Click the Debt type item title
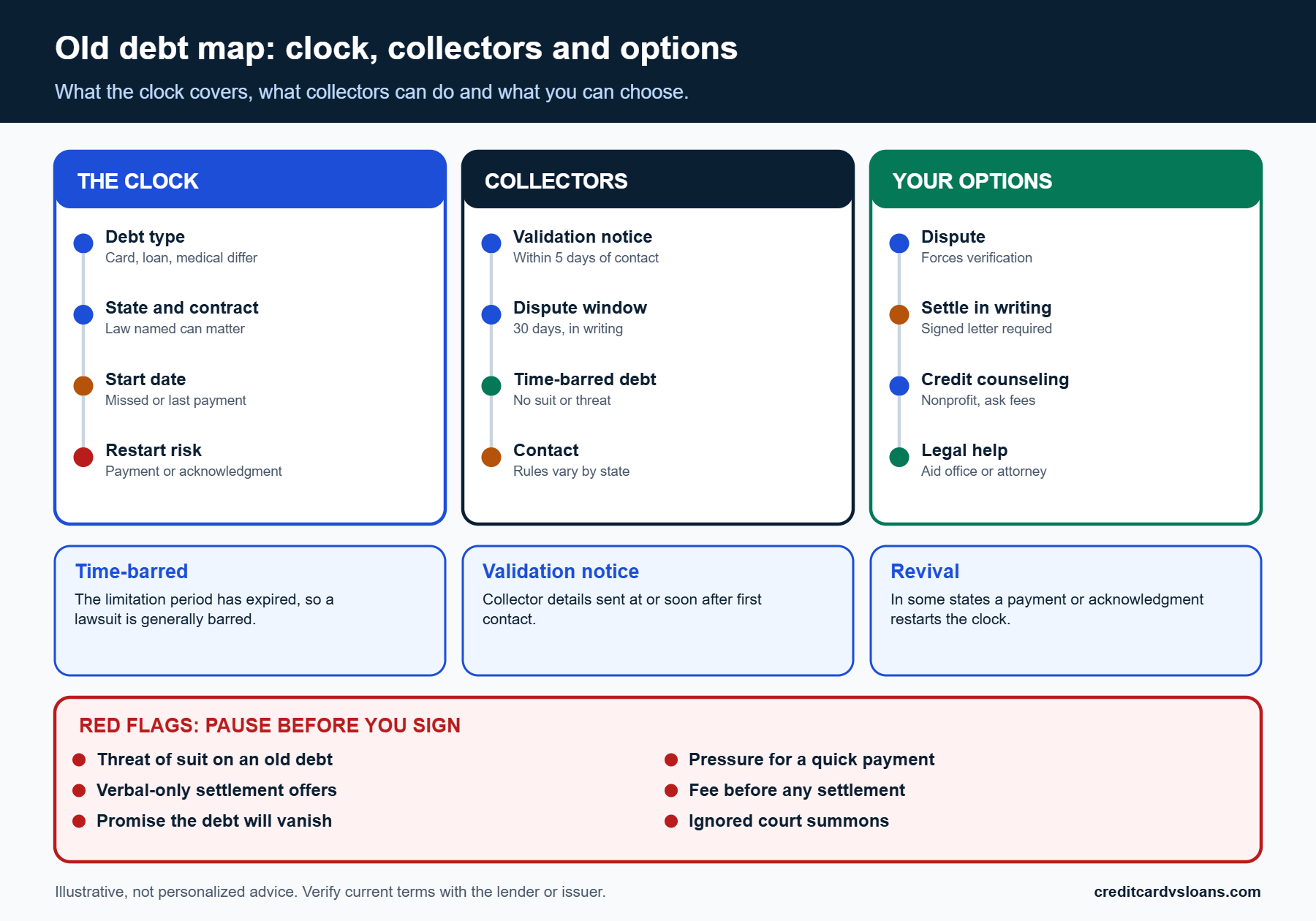Image resolution: width=1316 pixels, height=921 pixels. (145, 237)
